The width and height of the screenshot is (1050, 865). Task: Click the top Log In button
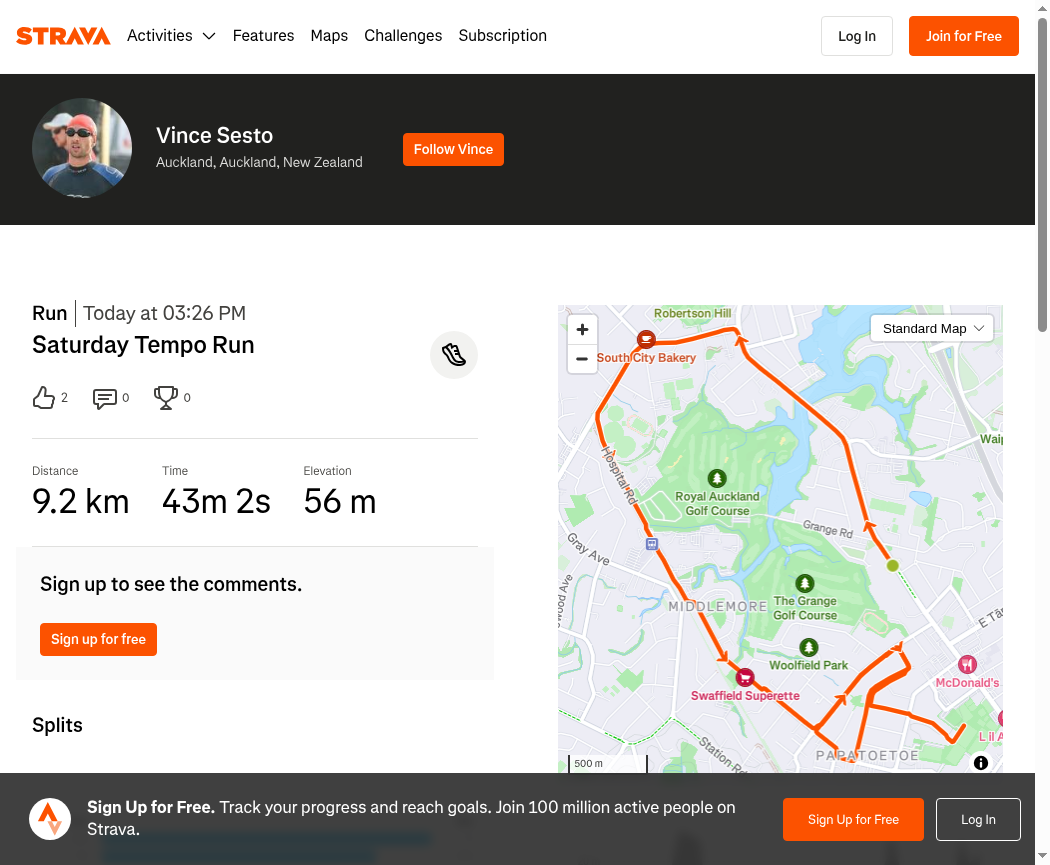point(856,36)
